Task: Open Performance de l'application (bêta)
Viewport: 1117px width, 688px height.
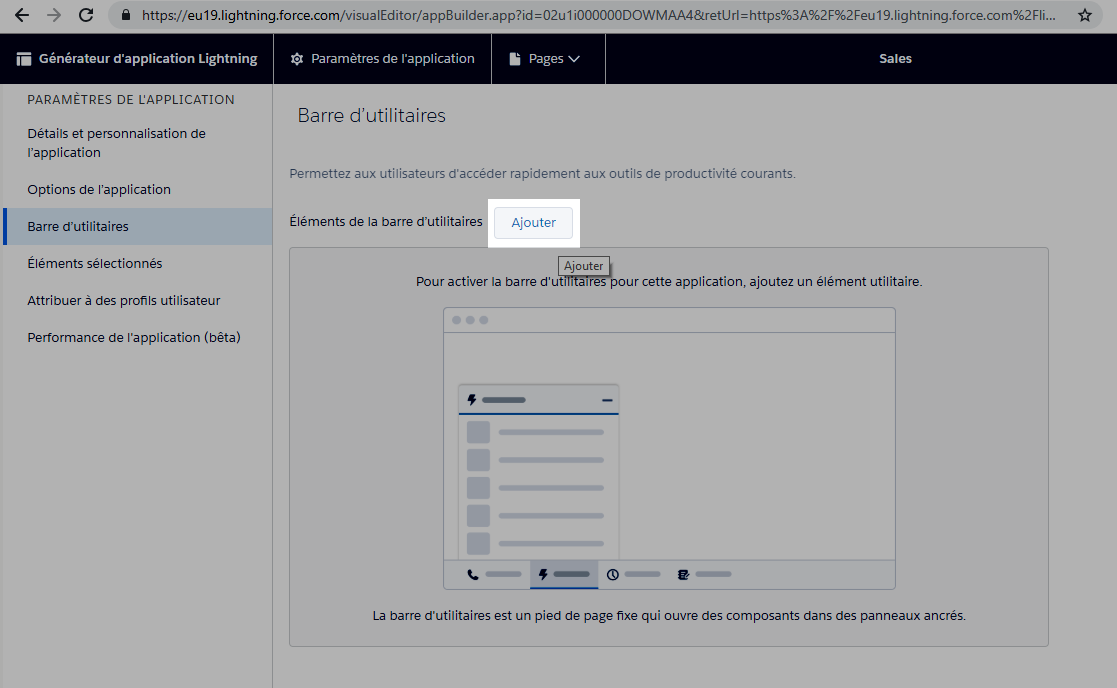Action: (x=137, y=338)
